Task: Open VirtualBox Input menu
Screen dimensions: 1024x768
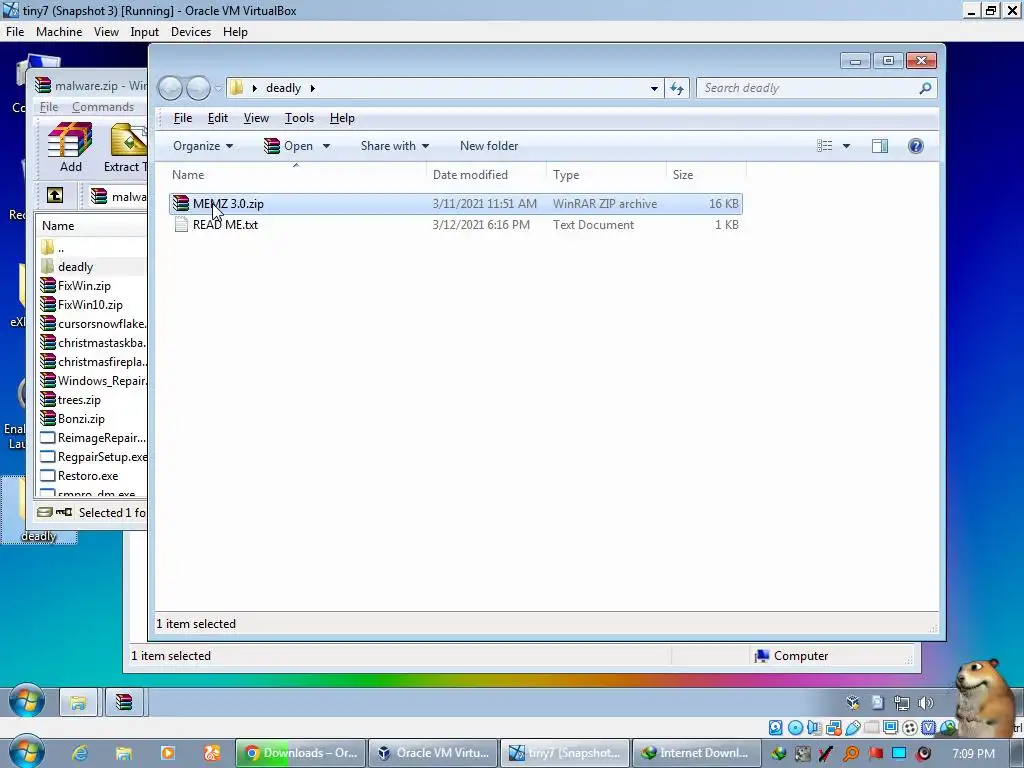Action: 144,31
